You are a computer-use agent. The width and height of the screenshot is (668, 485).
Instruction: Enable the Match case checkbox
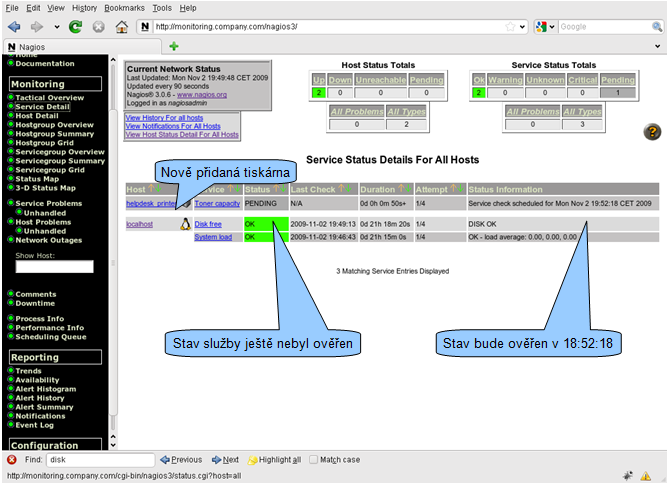tap(313, 459)
